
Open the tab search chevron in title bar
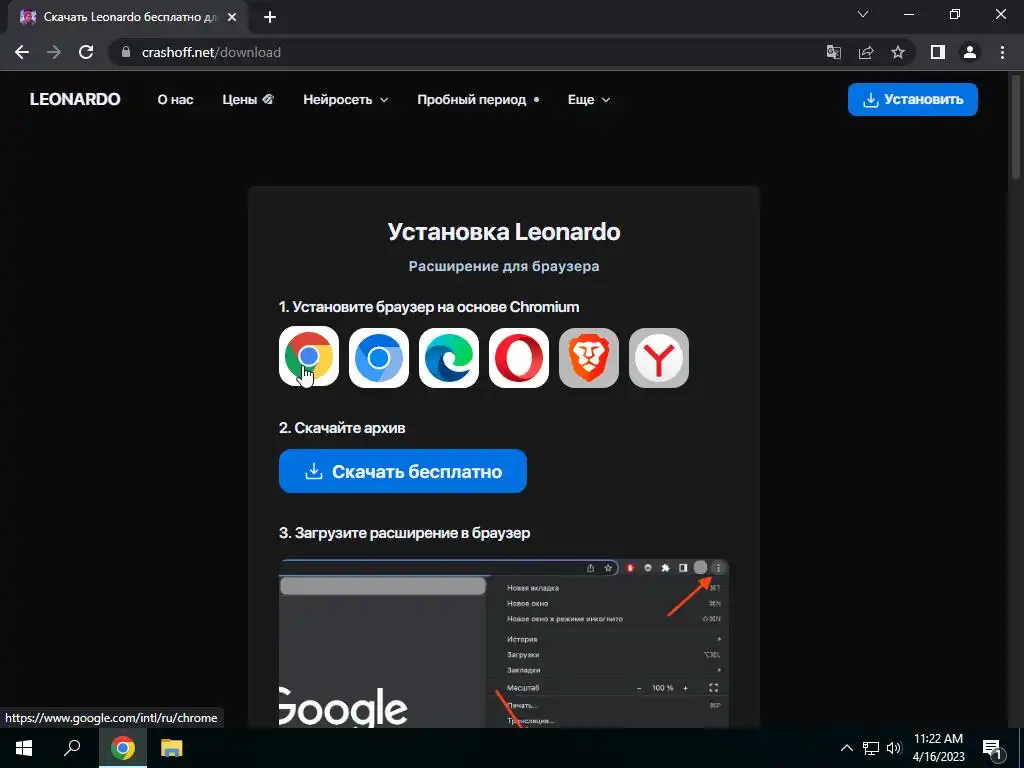[863, 14]
